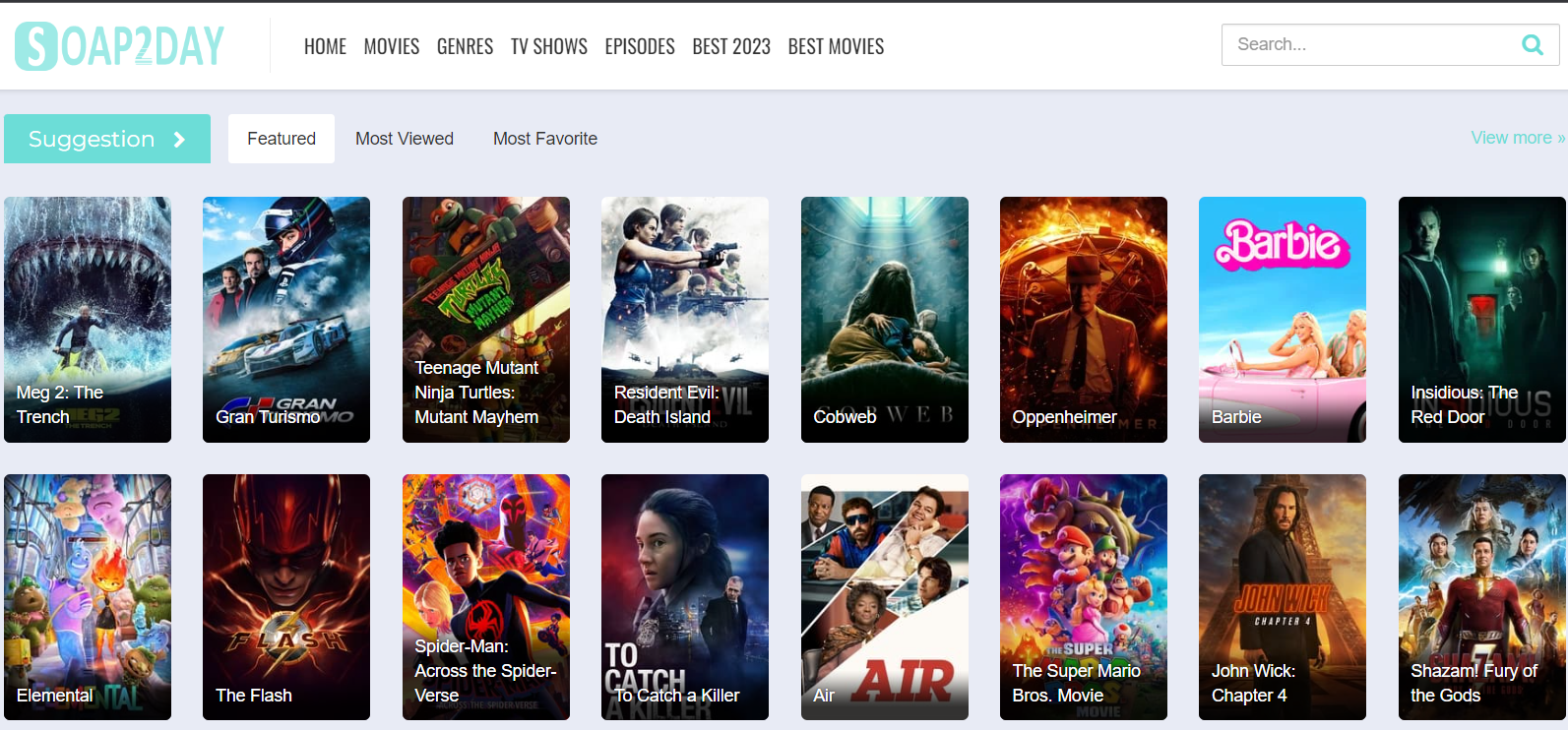
Task: Open The Flash movie poster
Action: tap(286, 597)
